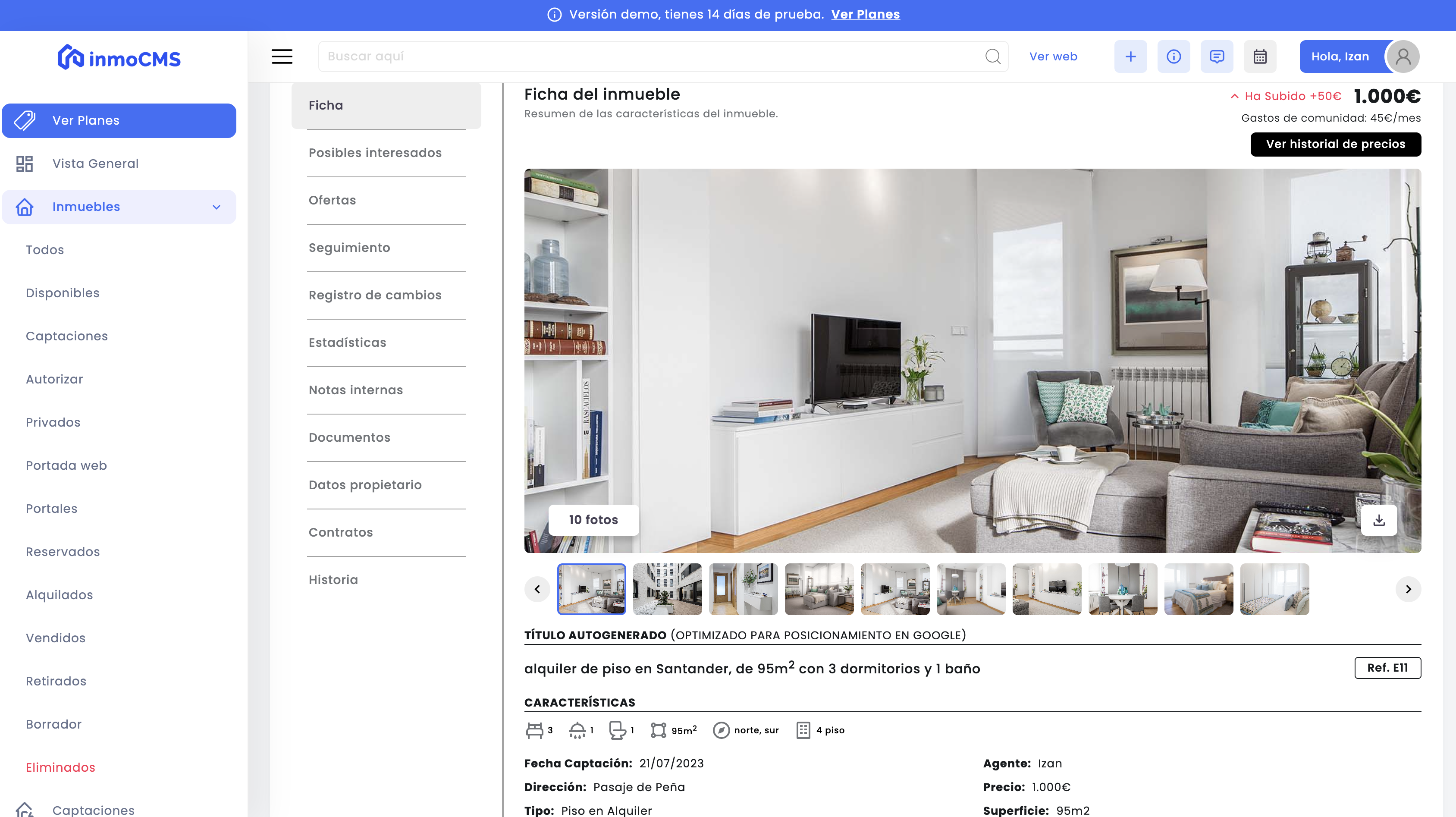This screenshot has width=1456, height=817.
Task: Click the inmoCMS logo
Action: coord(119,58)
